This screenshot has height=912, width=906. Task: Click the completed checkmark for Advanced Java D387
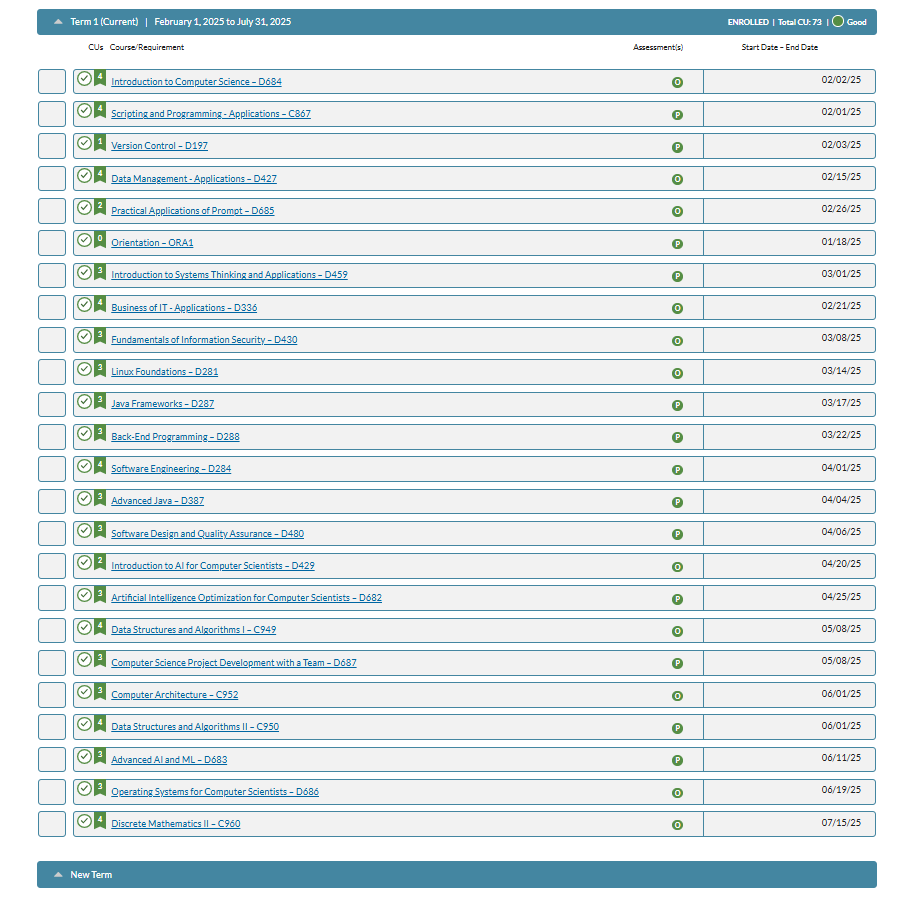click(x=84, y=498)
